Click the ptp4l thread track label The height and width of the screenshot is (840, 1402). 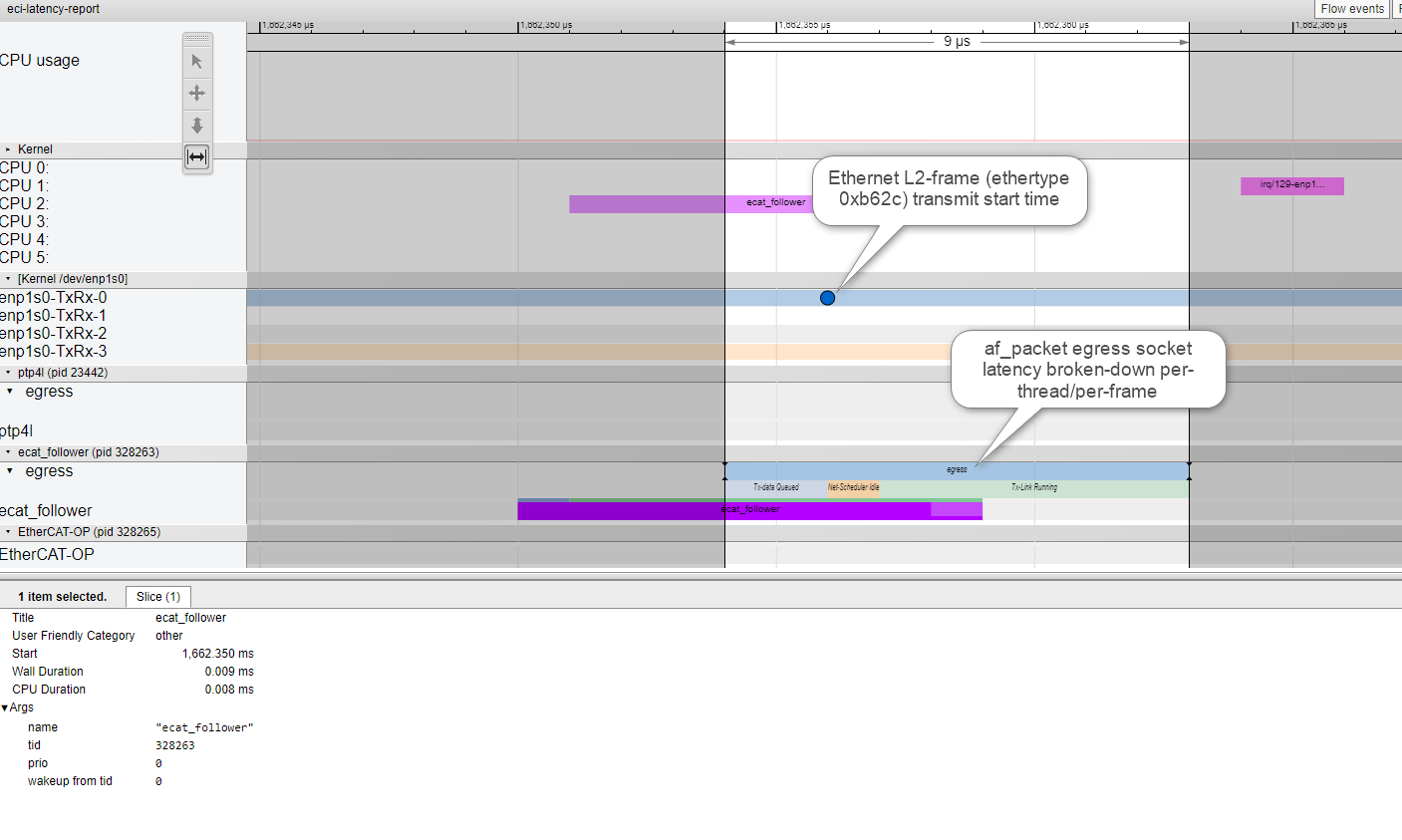(16, 431)
